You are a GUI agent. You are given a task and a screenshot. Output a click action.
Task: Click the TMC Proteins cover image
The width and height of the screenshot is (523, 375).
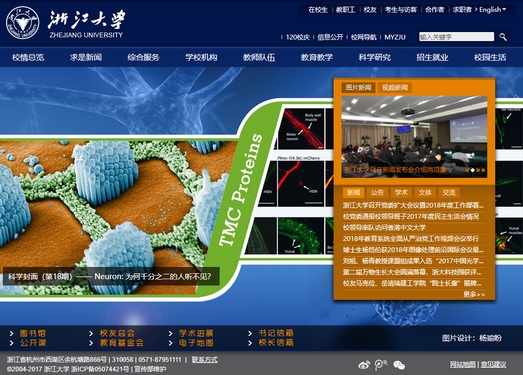coord(241,190)
